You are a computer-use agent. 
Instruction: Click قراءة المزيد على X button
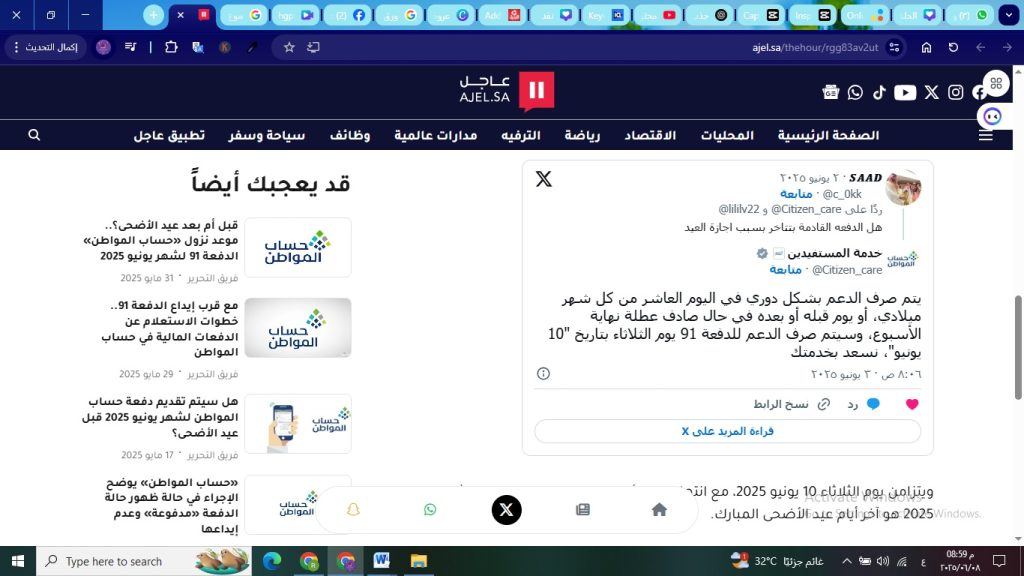(x=728, y=431)
